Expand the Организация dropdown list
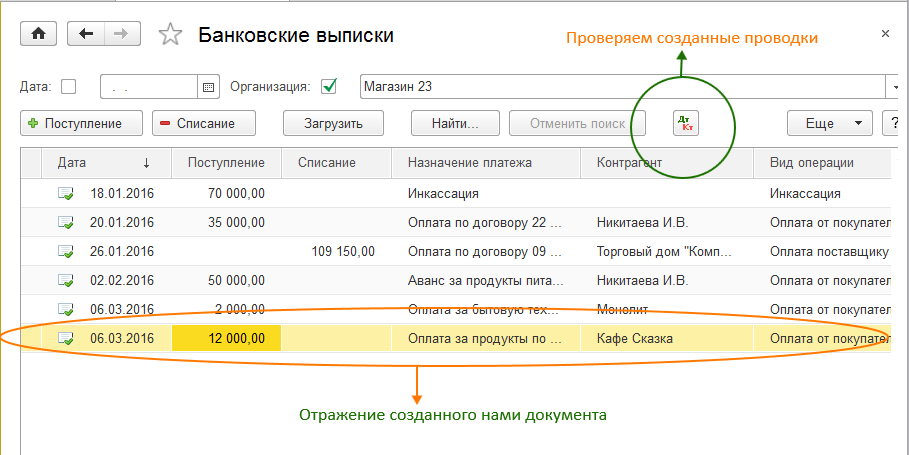Screen dimensions: 909x455 point(894,87)
